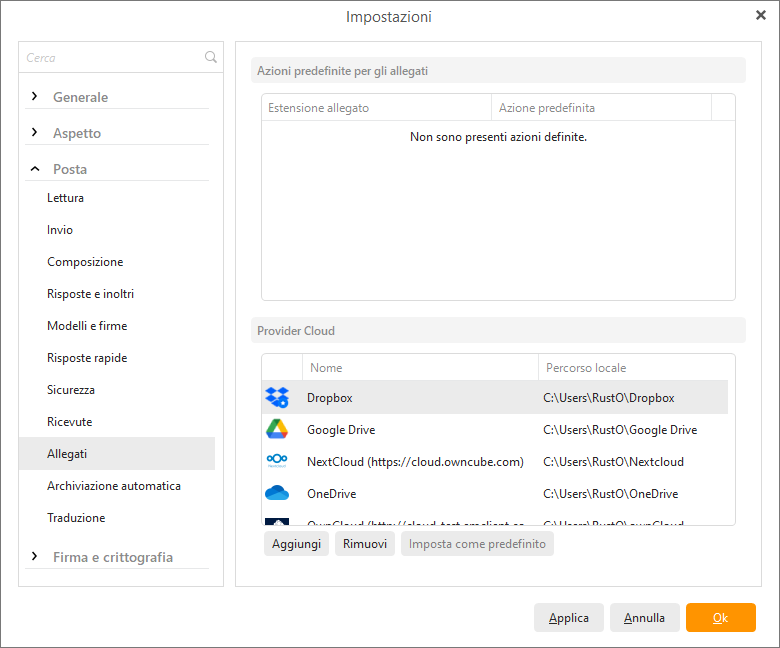This screenshot has height=648, width=780.
Task: Confirm with the orange Ok button
Action: point(720,618)
